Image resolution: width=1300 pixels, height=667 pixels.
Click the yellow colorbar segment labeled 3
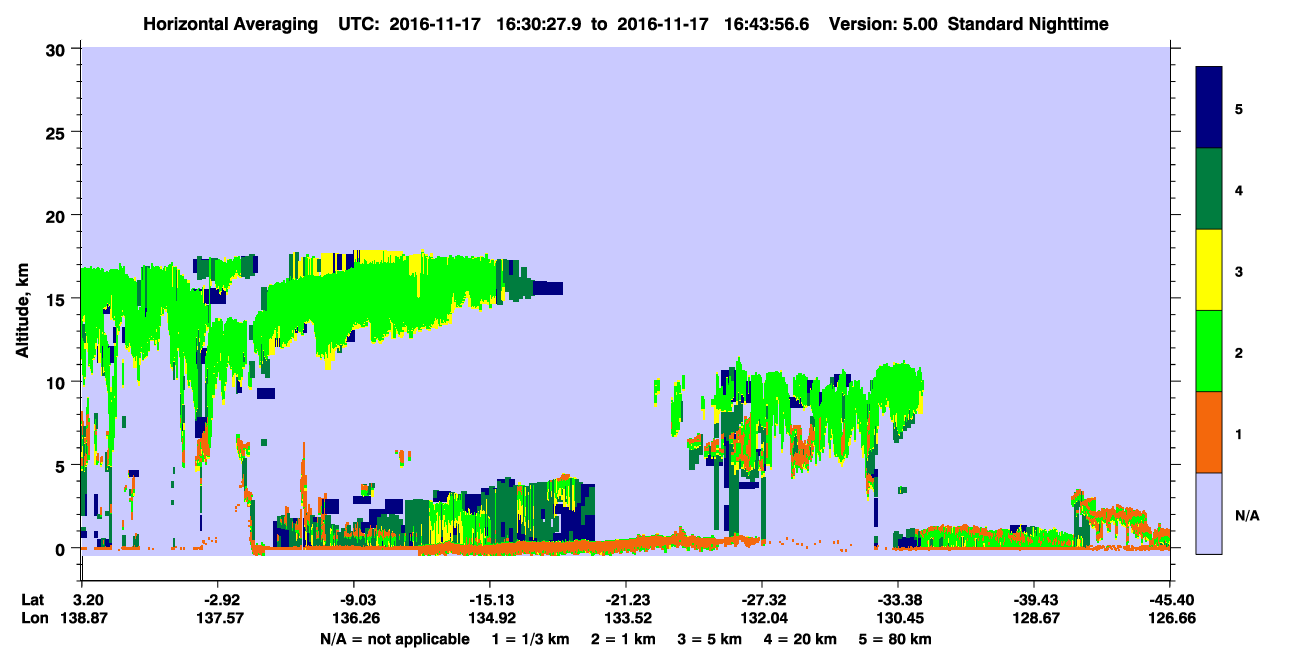pyautogui.click(x=1209, y=269)
